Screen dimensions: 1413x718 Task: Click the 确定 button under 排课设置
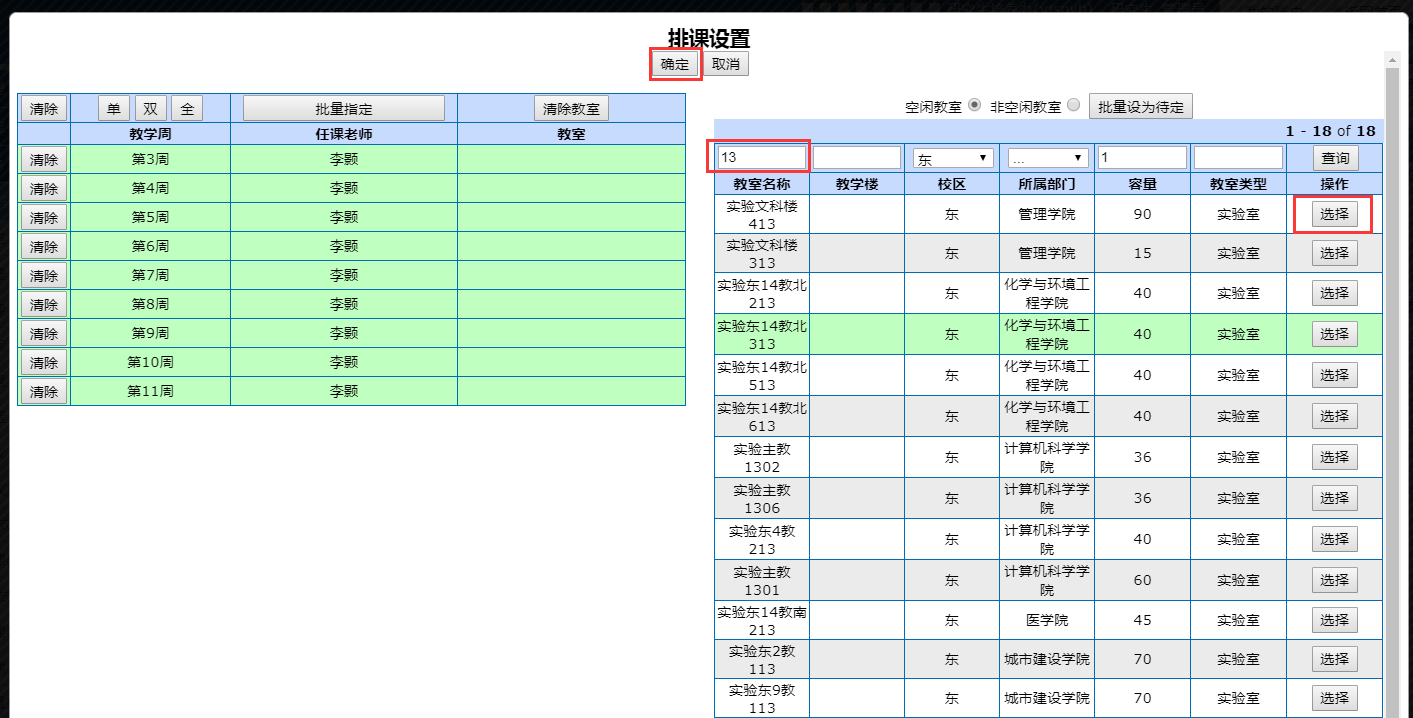(675, 64)
